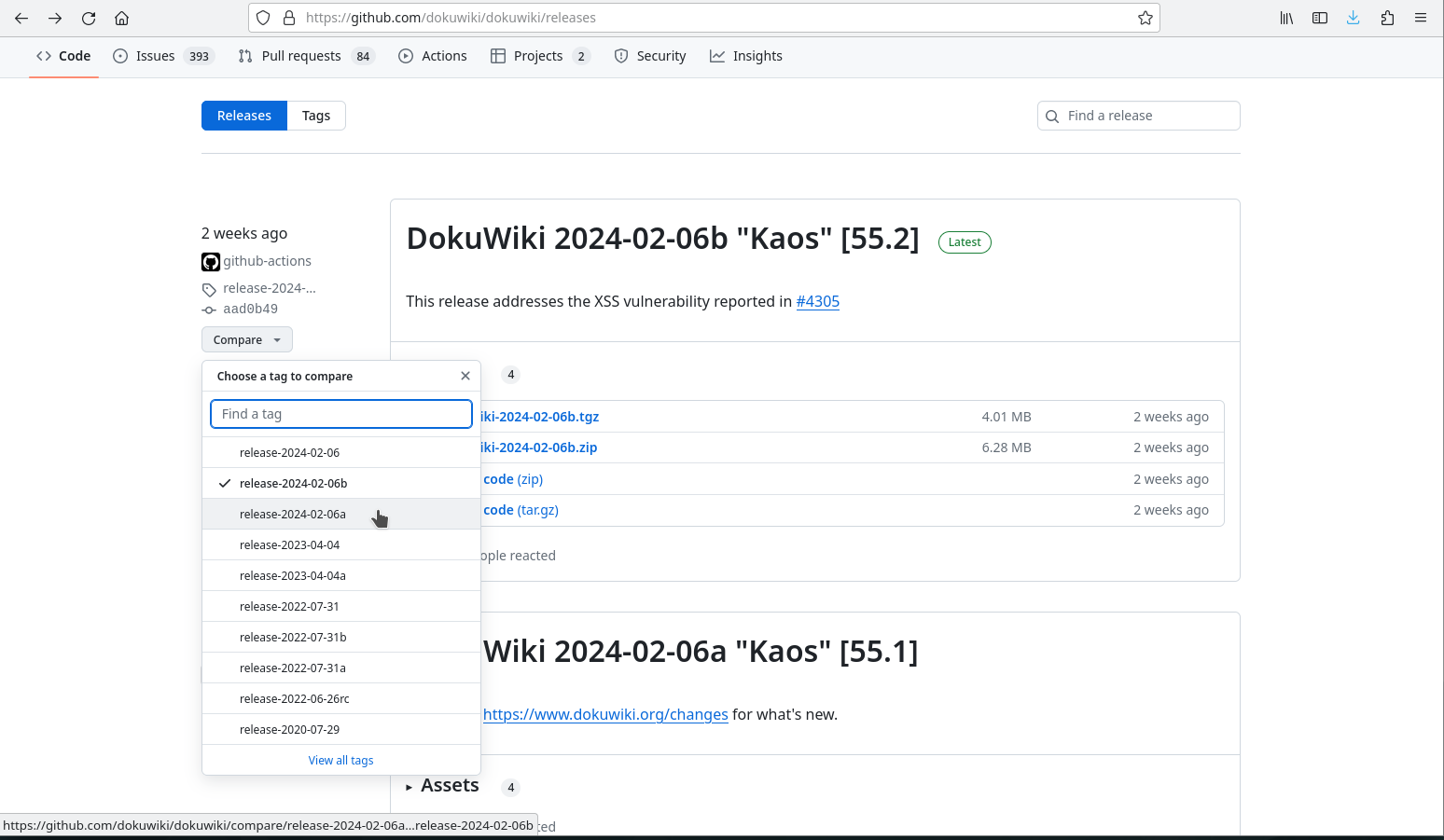Close the tag compare popup

(x=465, y=376)
